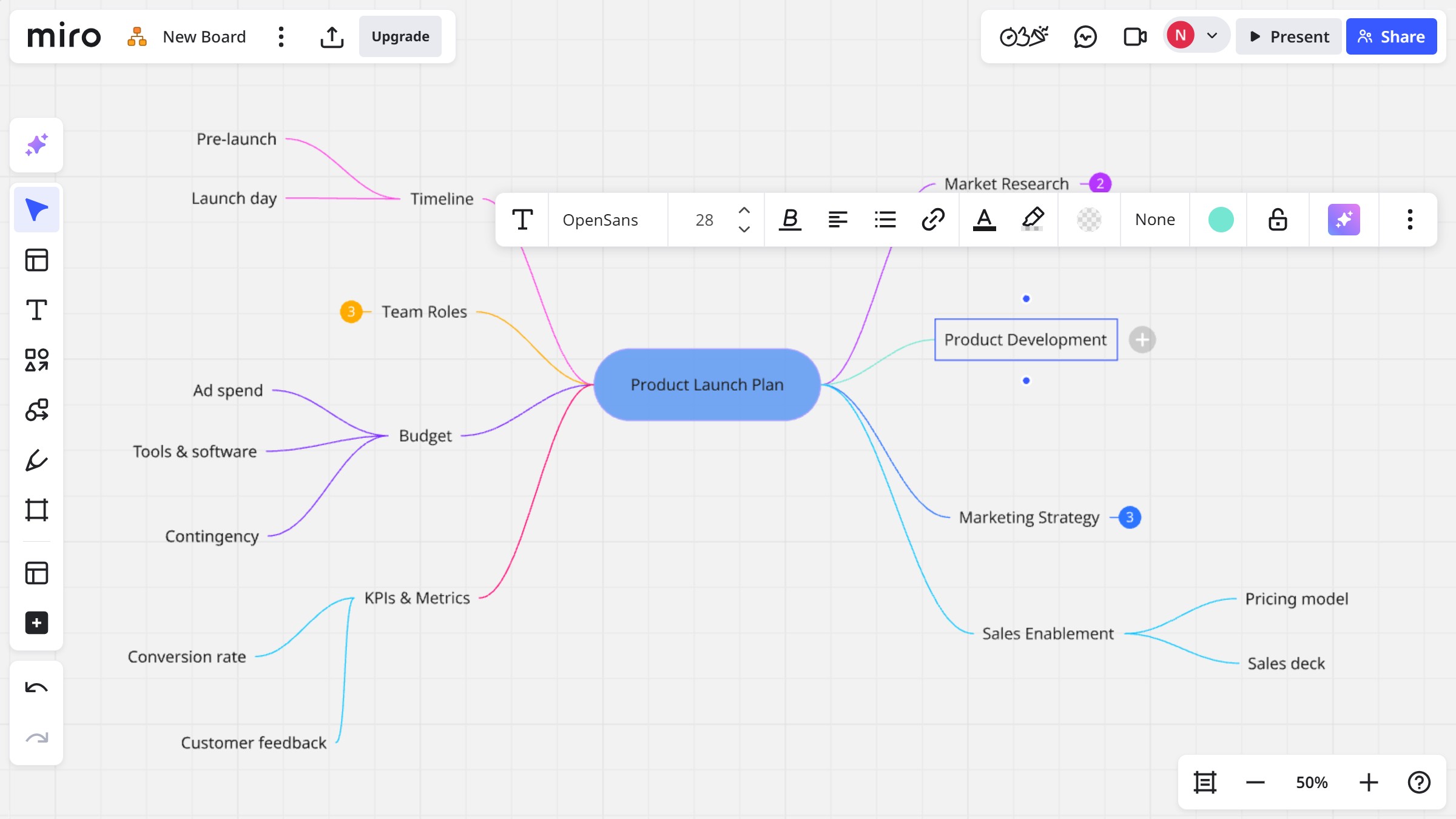Select the Pen drawing tool in sidebar

tap(36, 460)
